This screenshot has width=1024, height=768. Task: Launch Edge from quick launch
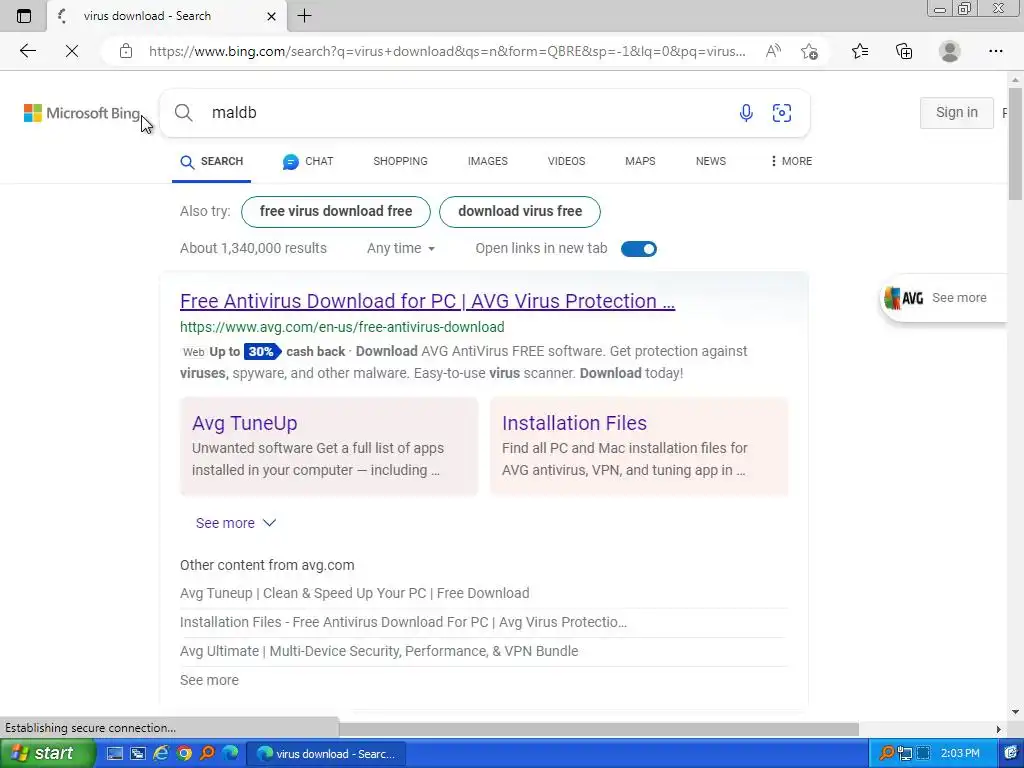click(230, 754)
